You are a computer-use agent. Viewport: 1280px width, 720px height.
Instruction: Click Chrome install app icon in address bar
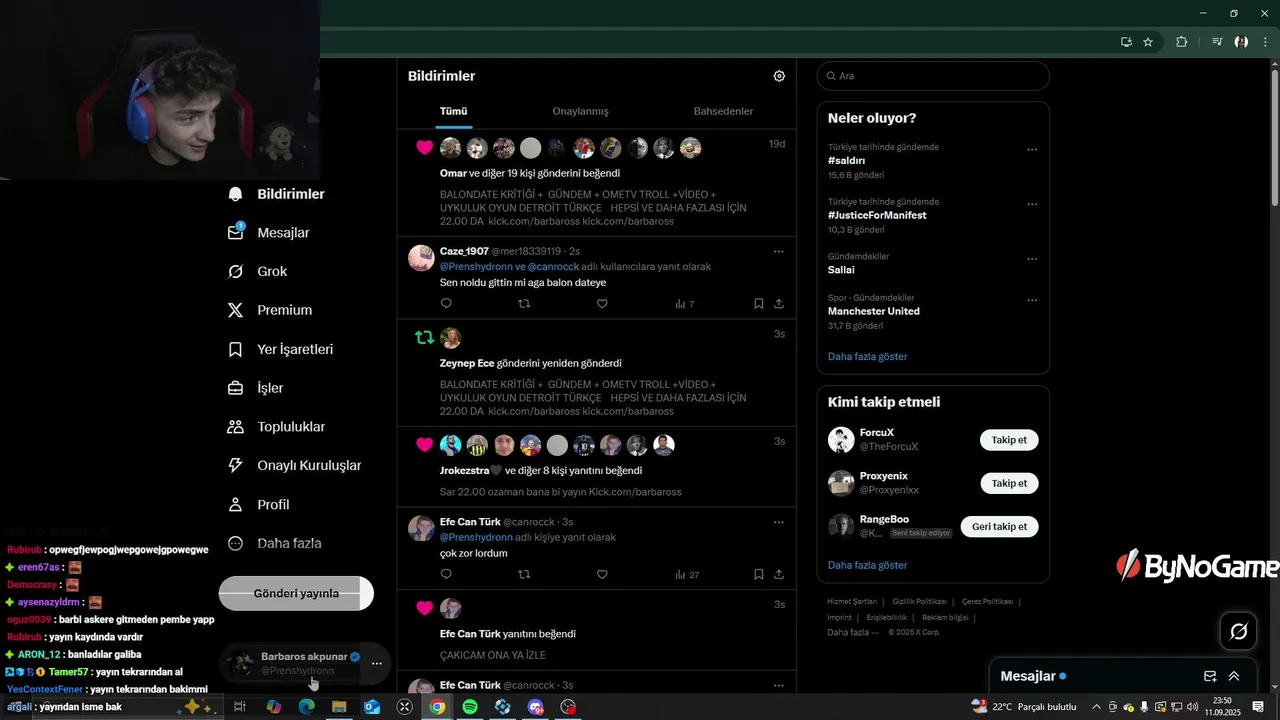click(1126, 42)
